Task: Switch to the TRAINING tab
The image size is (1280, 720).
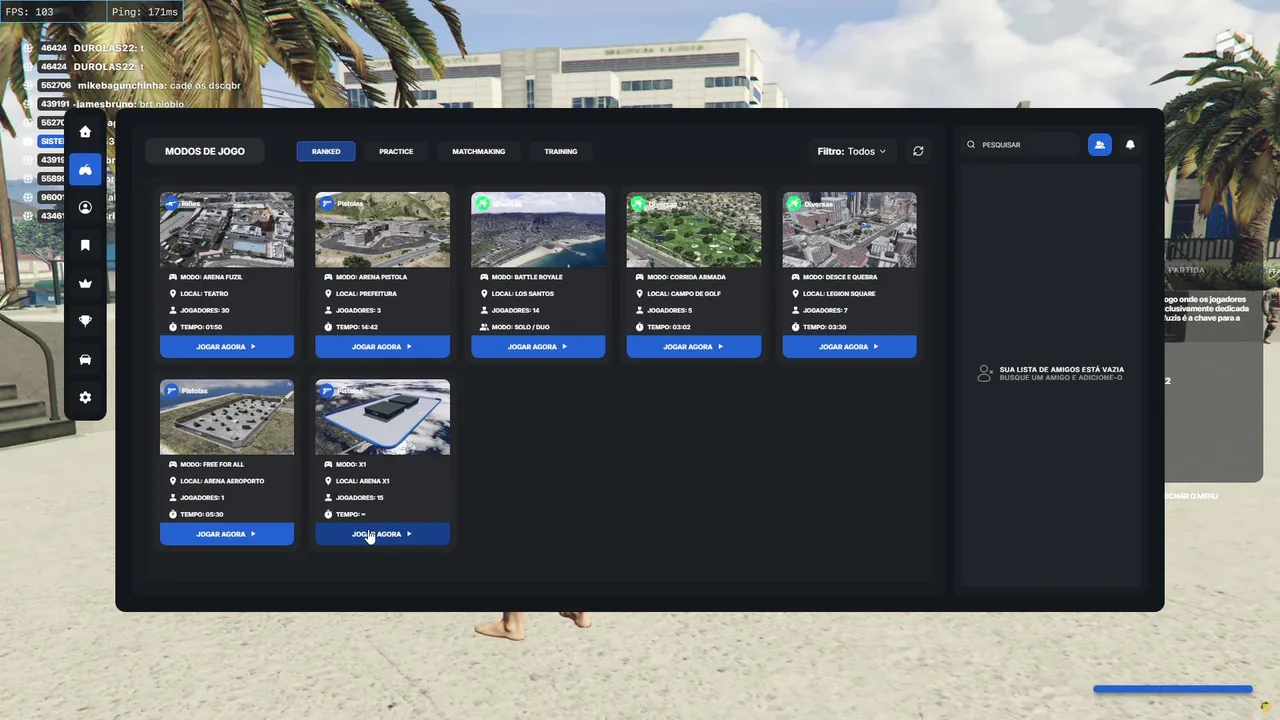Action: click(x=561, y=151)
